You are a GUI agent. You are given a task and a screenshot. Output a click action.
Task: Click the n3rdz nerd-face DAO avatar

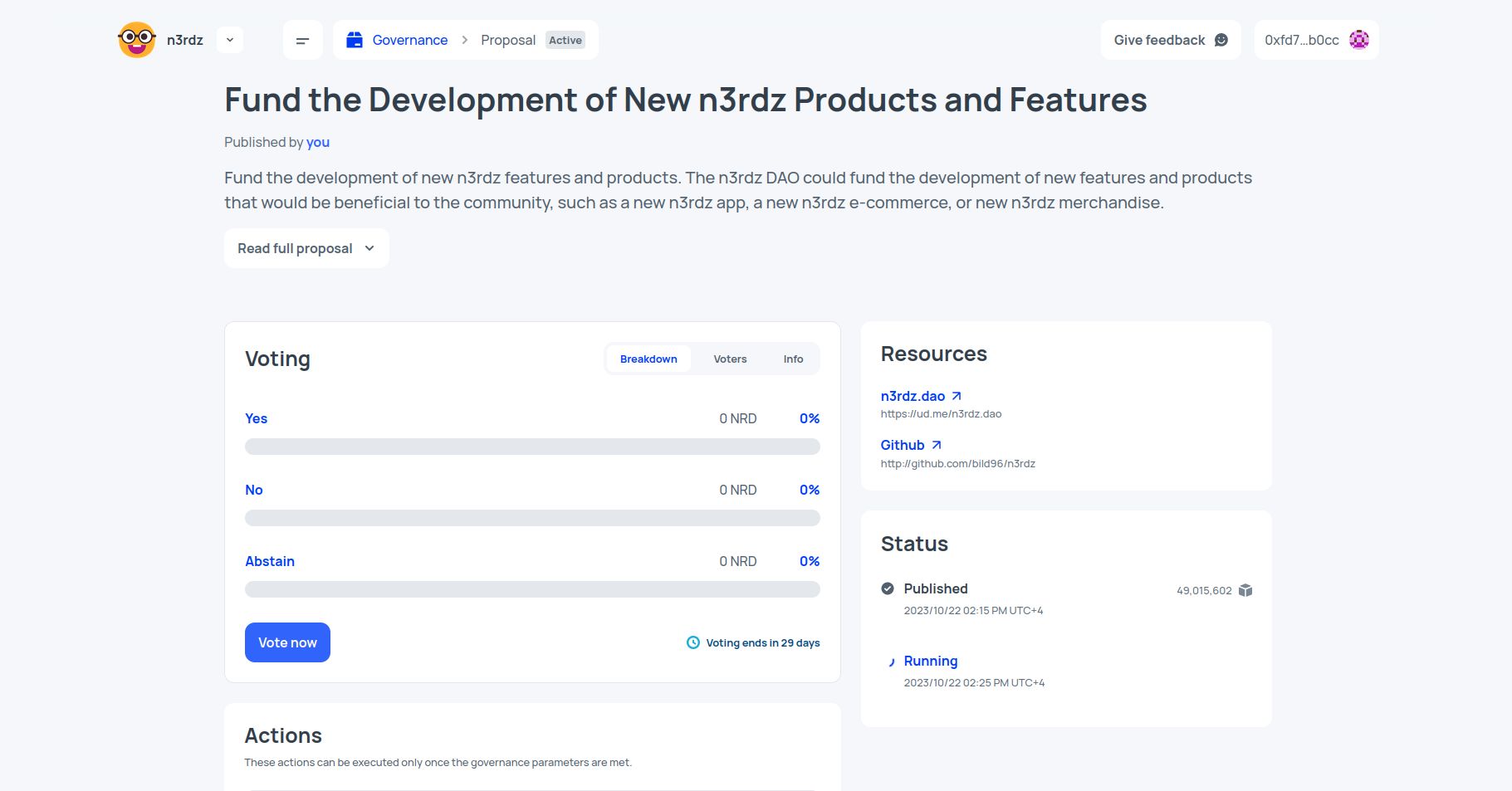click(x=137, y=40)
